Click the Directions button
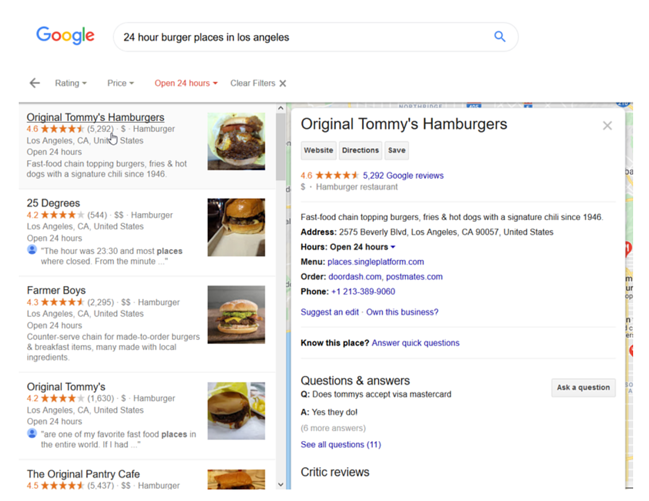 click(x=360, y=150)
